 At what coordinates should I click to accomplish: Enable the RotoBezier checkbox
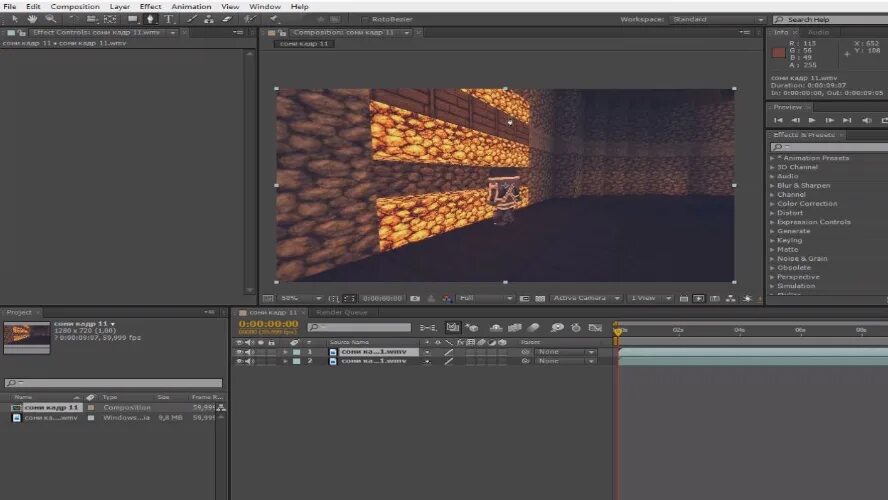tap(365, 19)
